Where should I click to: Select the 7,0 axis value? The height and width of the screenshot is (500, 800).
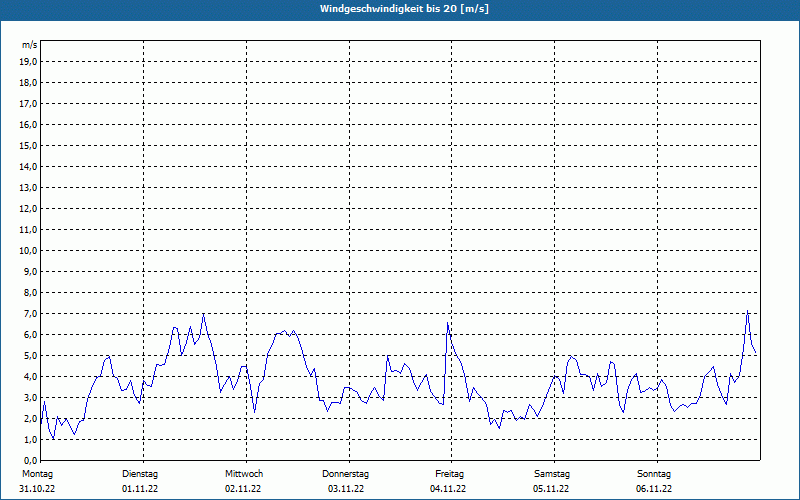(x=31, y=313)
